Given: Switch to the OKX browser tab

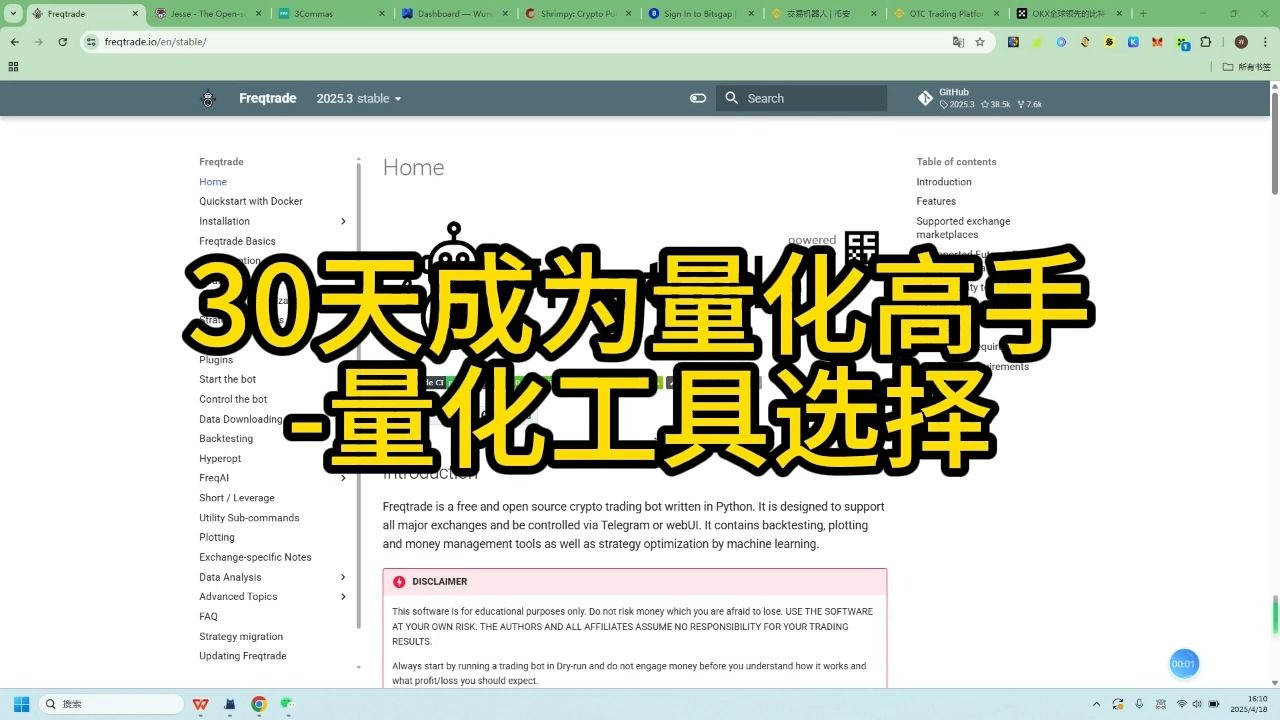Looking at the screenshot, I should [1070, 14].
